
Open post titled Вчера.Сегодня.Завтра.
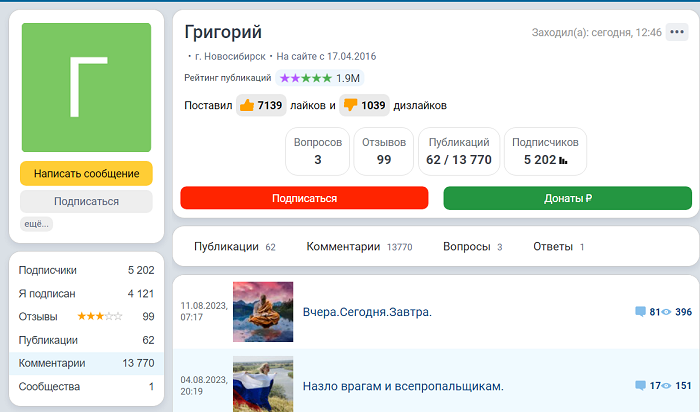pyautogui.click(x=367, y=312)
